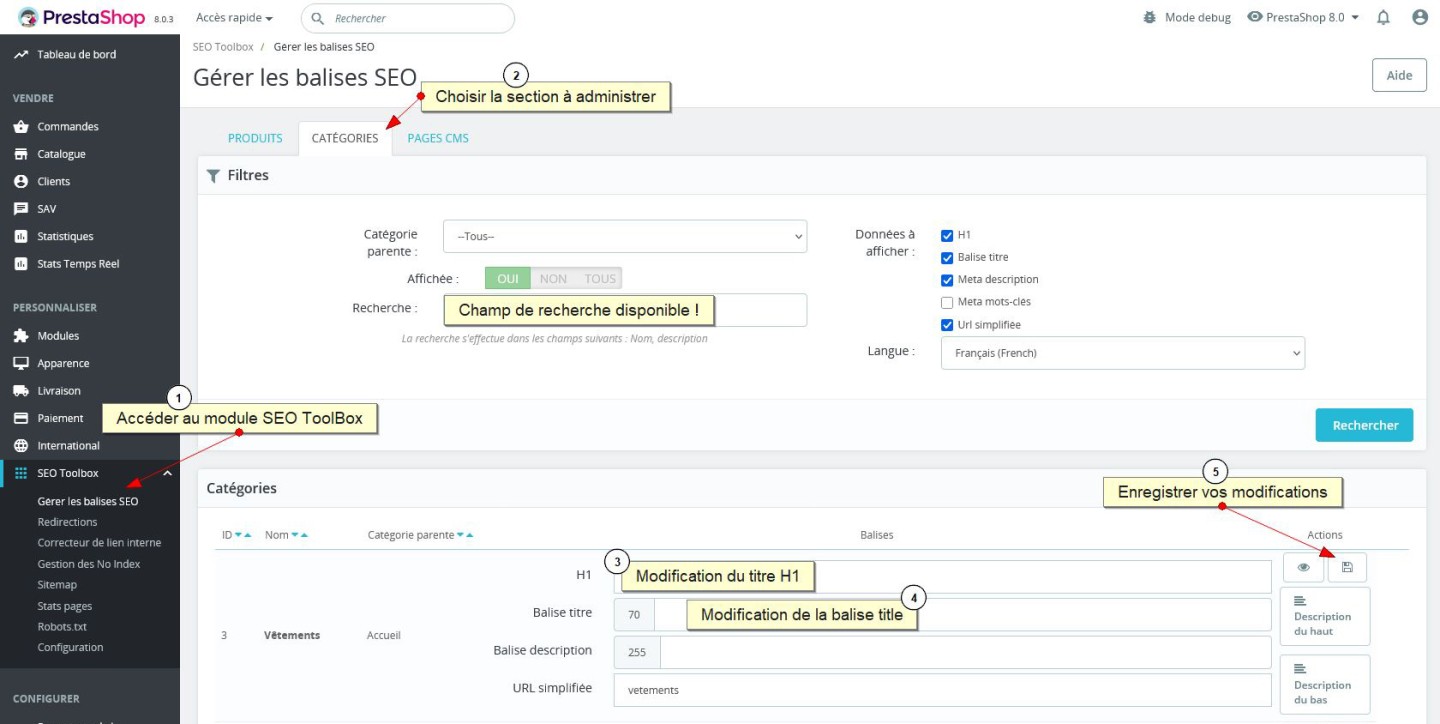
Task: Open Description du bas button
Action: pyautogui.click(x=1325, y=685)
